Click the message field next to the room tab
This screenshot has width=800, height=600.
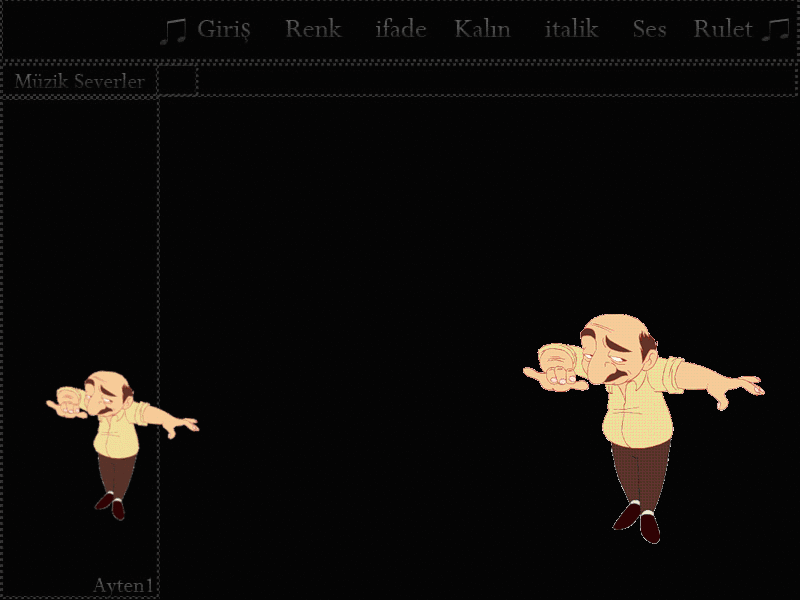coord(497,81)
